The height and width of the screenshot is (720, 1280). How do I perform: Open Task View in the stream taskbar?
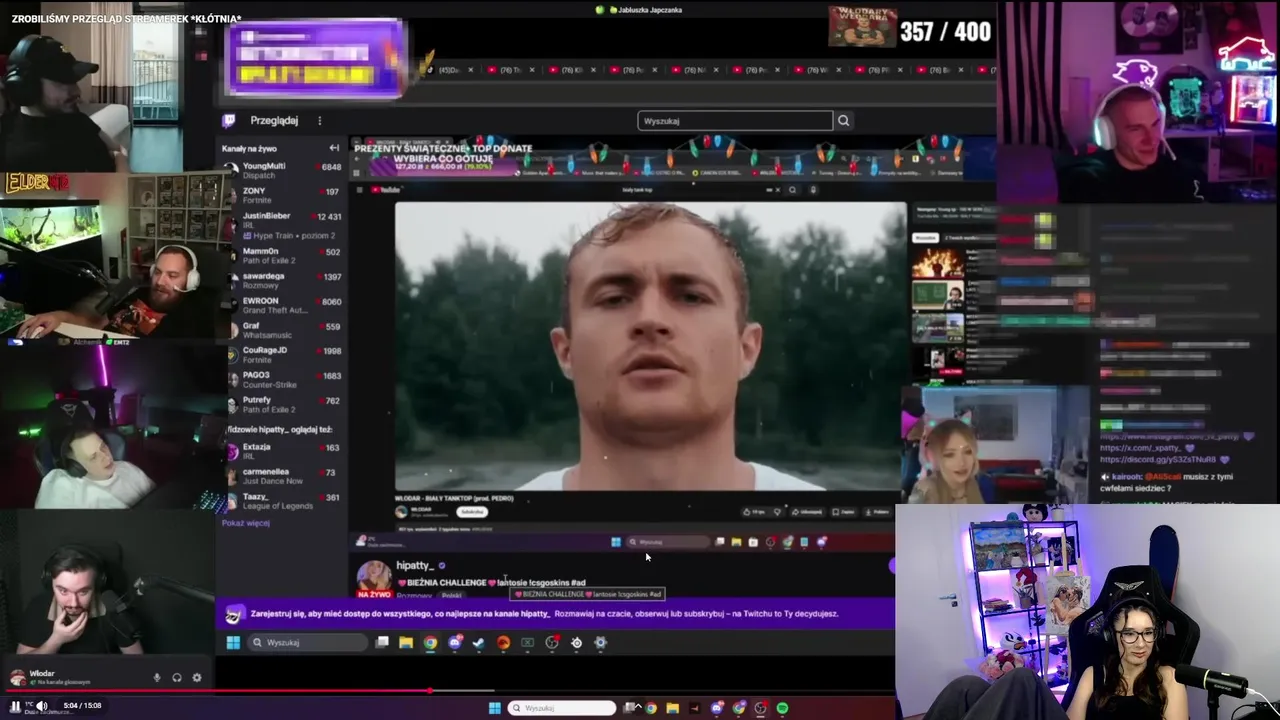point(382,643)
